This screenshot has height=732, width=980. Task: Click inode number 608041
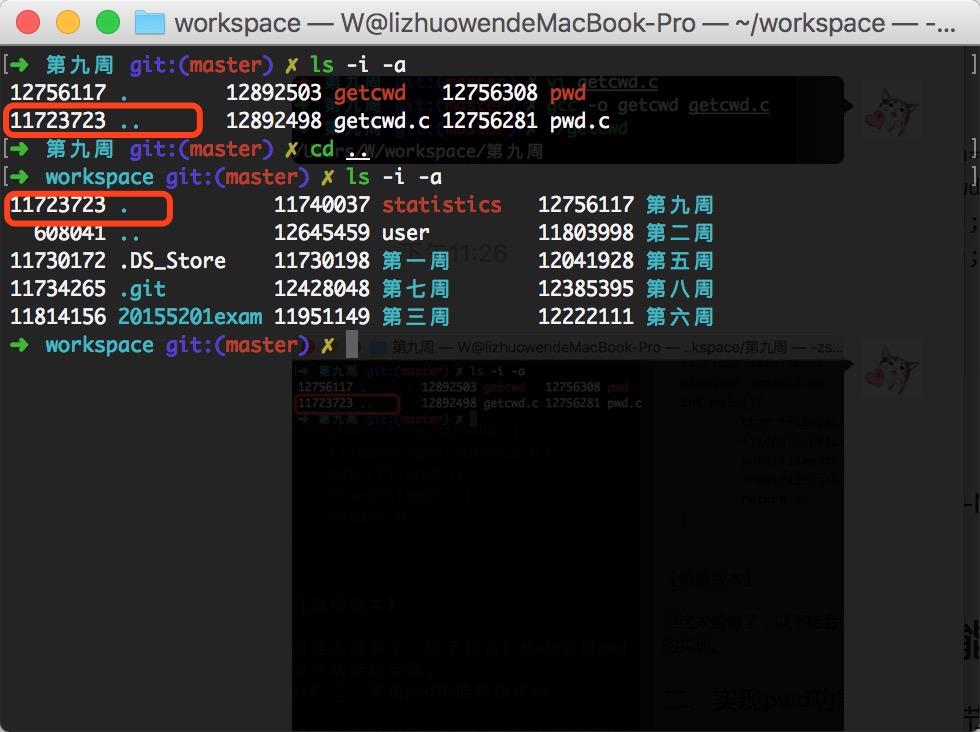click(70, 233)
